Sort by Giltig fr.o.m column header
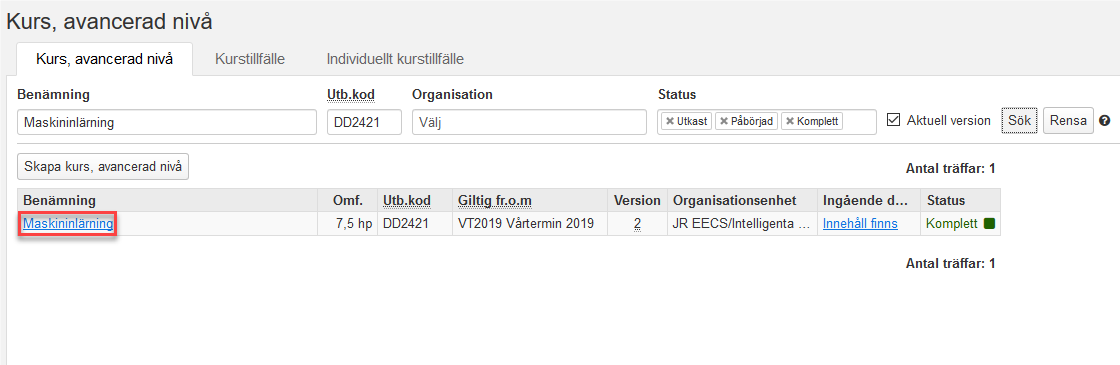This screenshot has width=1120, height=365. pos(494,200)
